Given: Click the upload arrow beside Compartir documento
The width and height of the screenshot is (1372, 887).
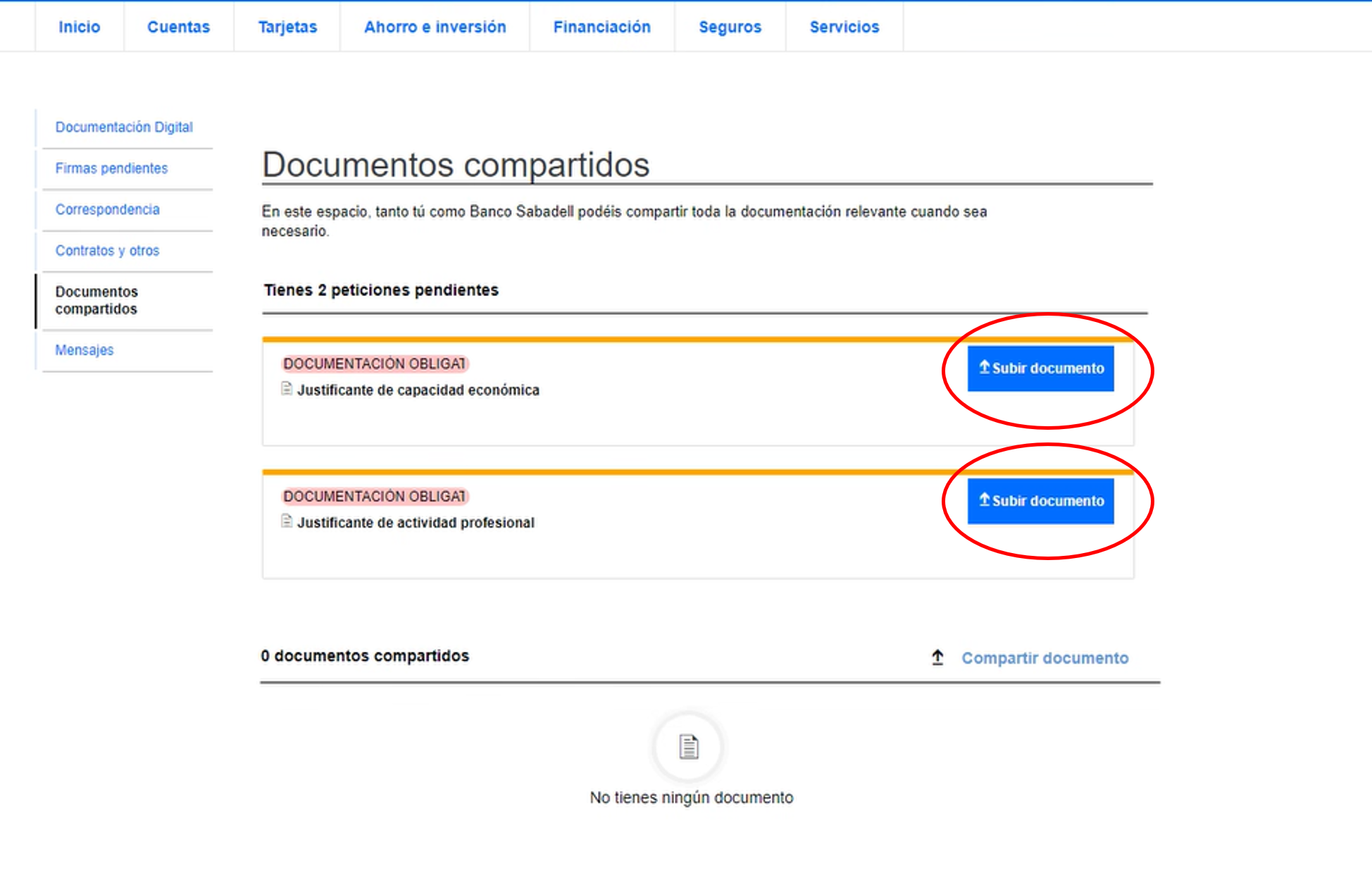Looking at the screenshot, I should pyautogui.click(x=937, y=657).
